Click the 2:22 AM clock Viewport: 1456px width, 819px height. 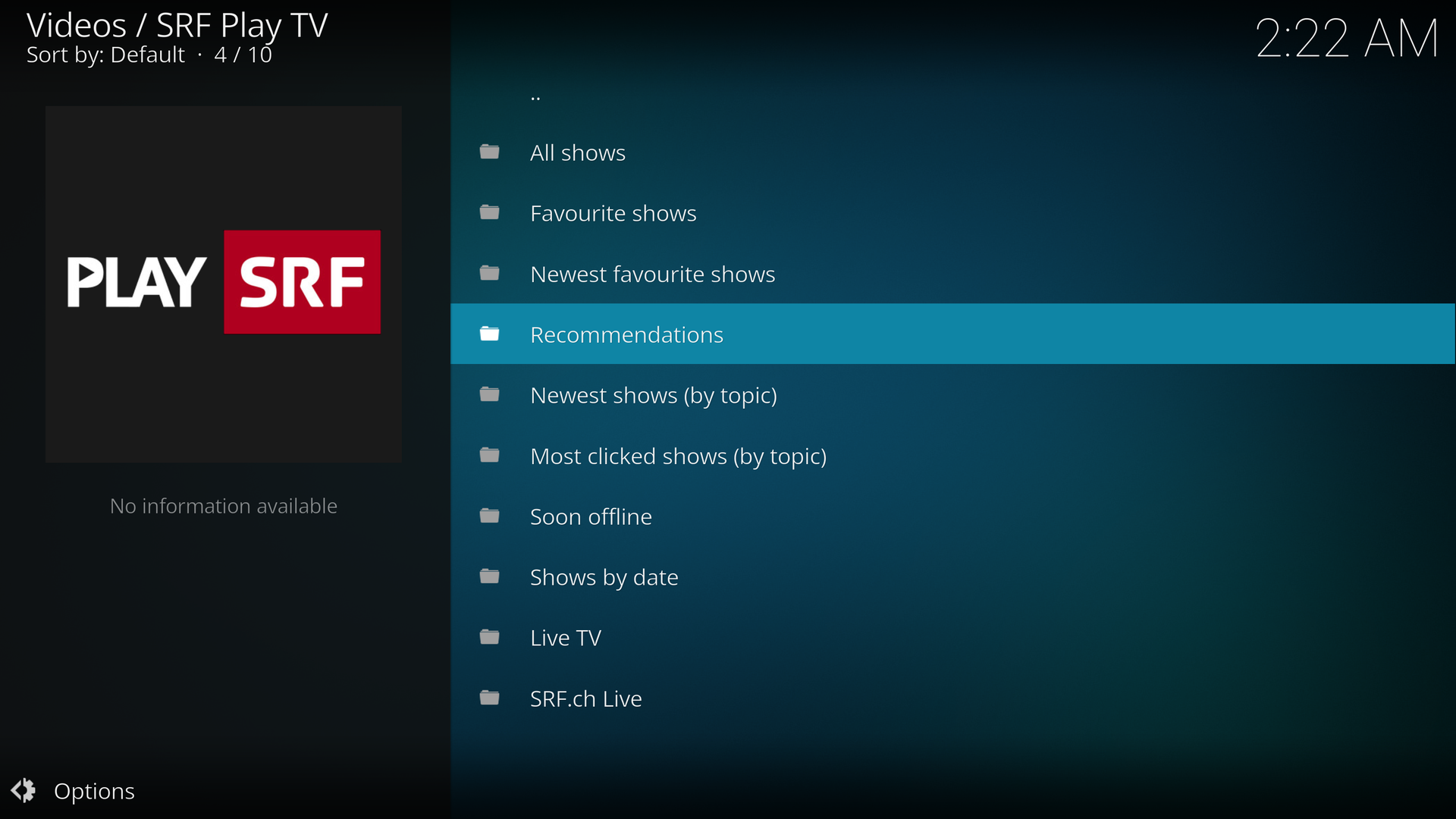coord(1346,38)
